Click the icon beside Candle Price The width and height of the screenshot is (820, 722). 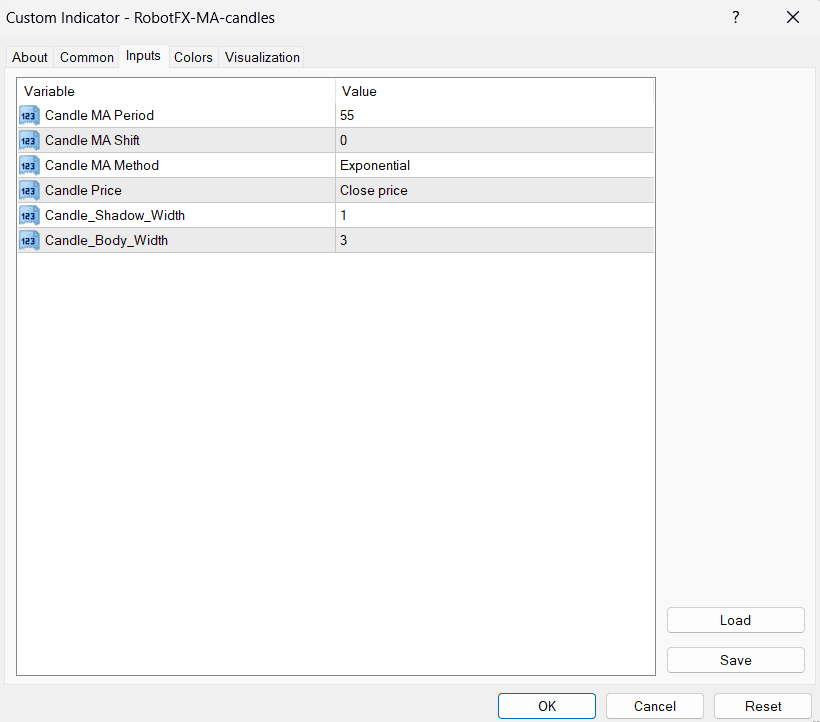pos(29,191)
